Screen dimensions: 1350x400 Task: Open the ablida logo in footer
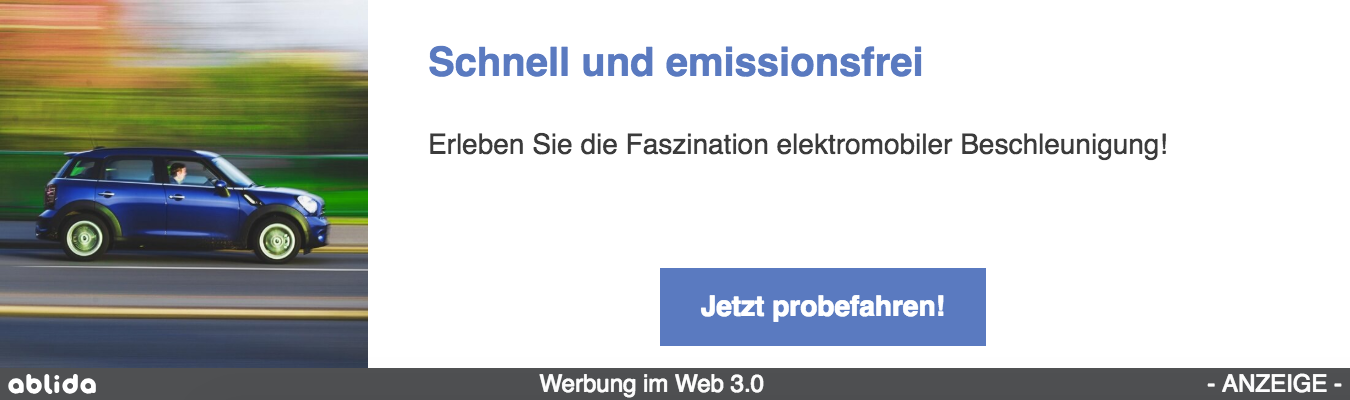tap(52, 384)
